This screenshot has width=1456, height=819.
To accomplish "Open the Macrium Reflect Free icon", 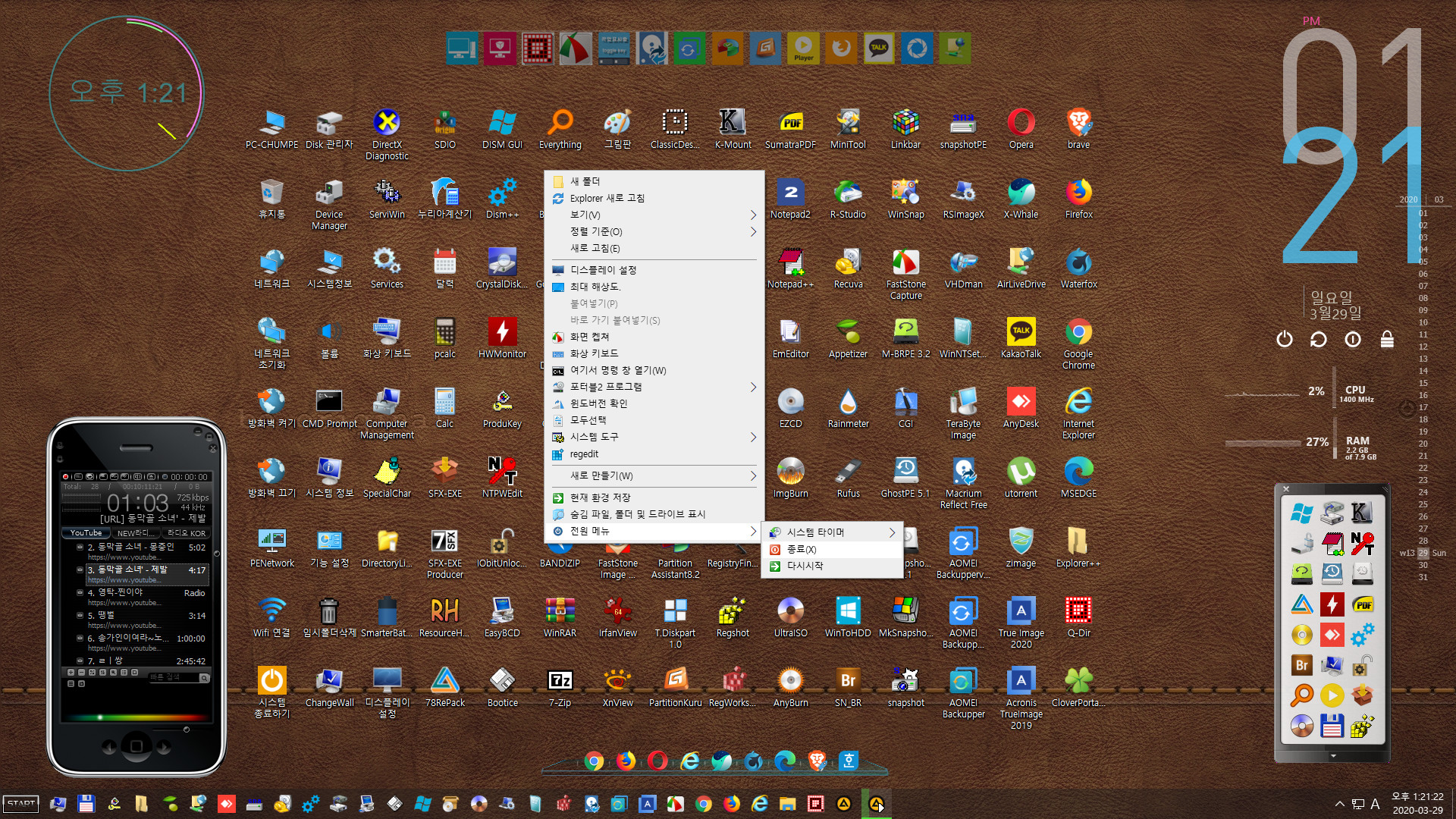I will pos(963,483).
